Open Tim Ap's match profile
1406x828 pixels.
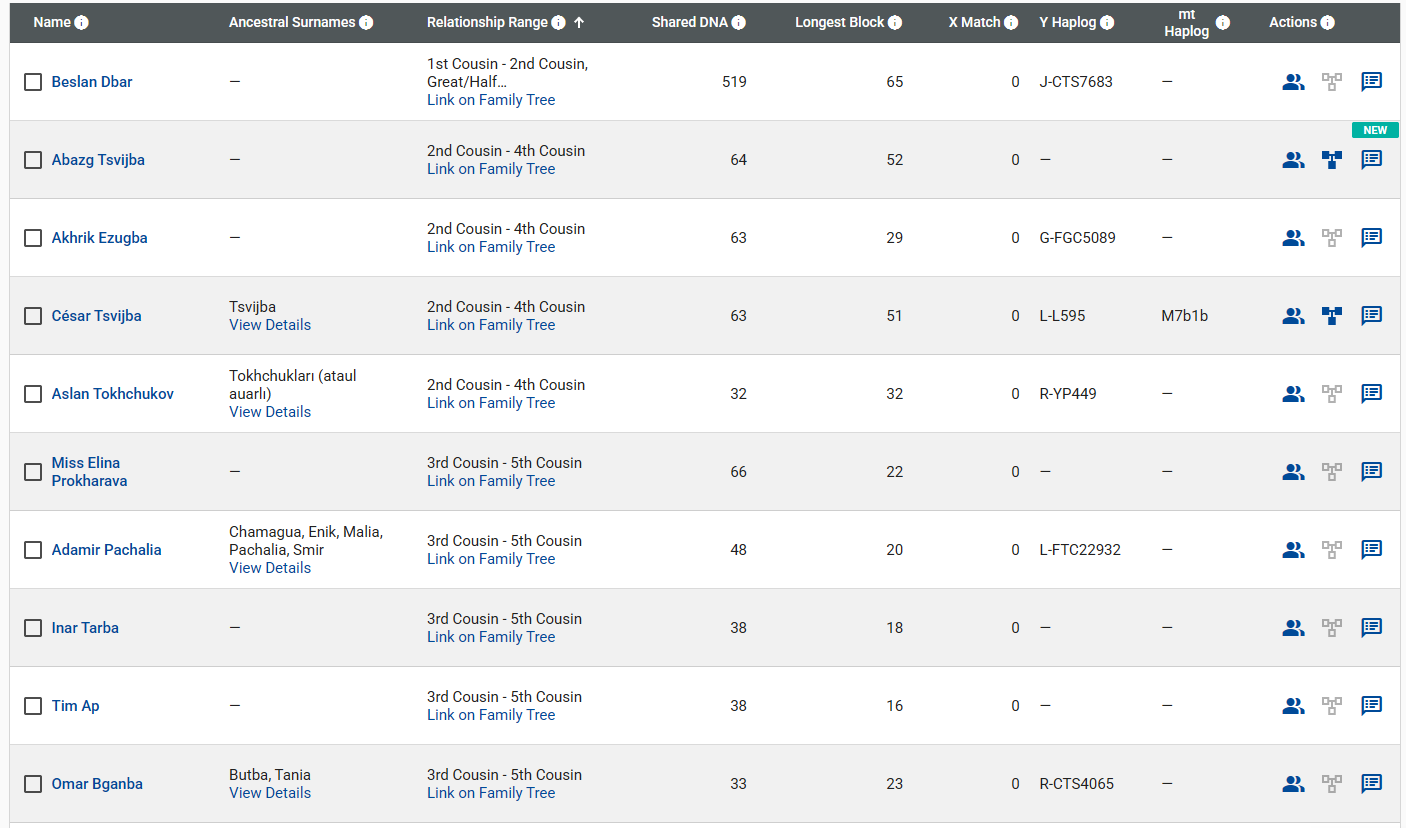point(76,706)
